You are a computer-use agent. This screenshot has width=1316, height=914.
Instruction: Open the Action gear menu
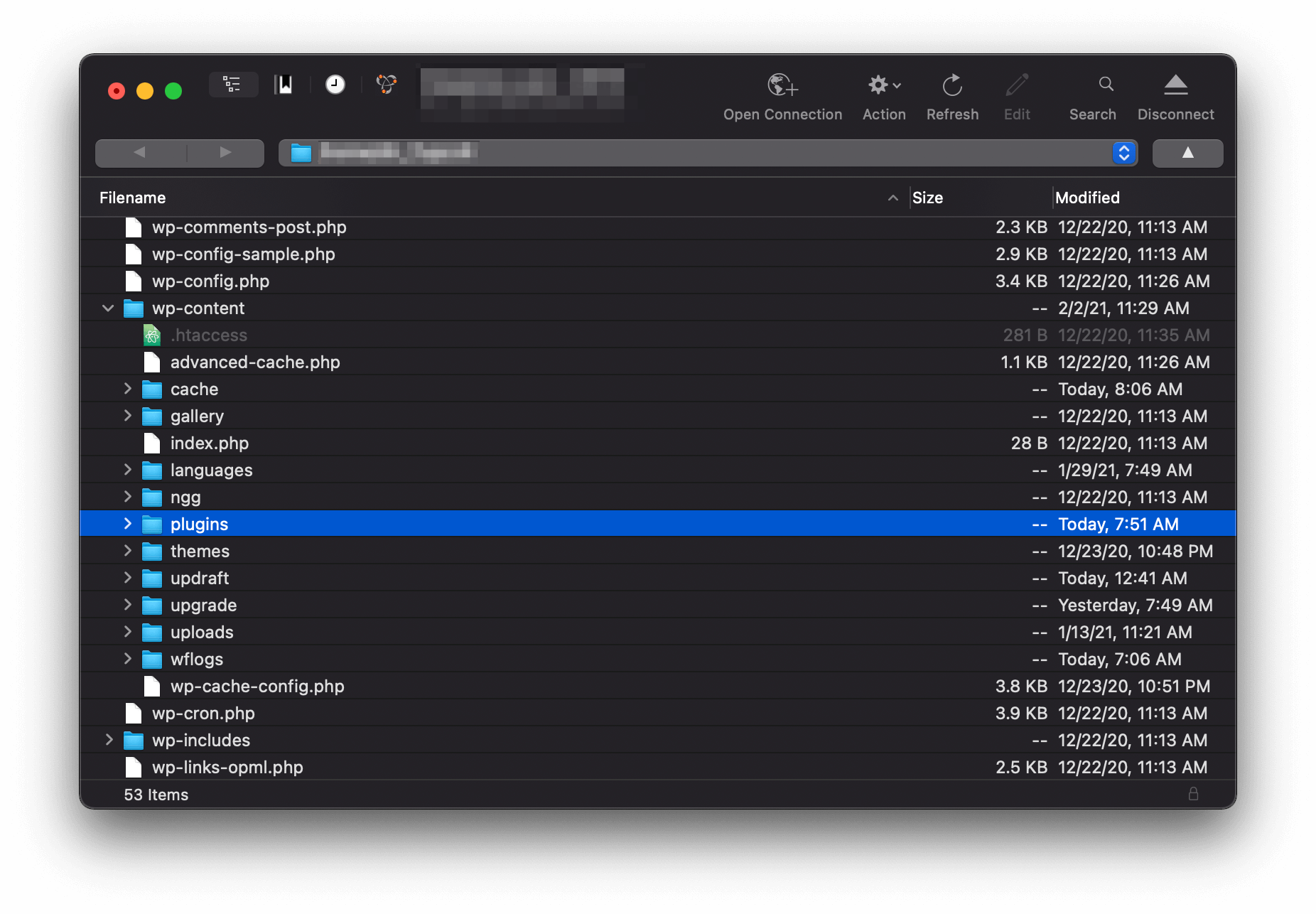pyautogui.click(x=884, y=85)
